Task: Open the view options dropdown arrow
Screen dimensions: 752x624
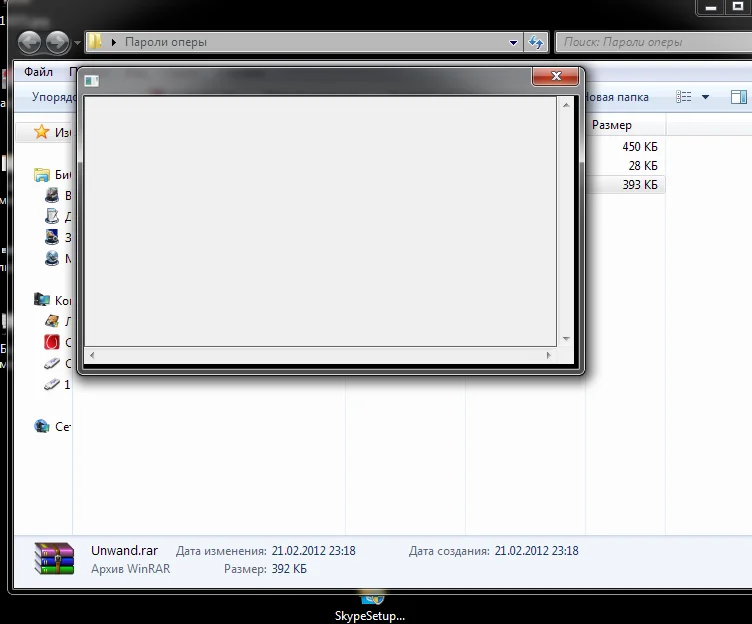Action: (705, 97)
